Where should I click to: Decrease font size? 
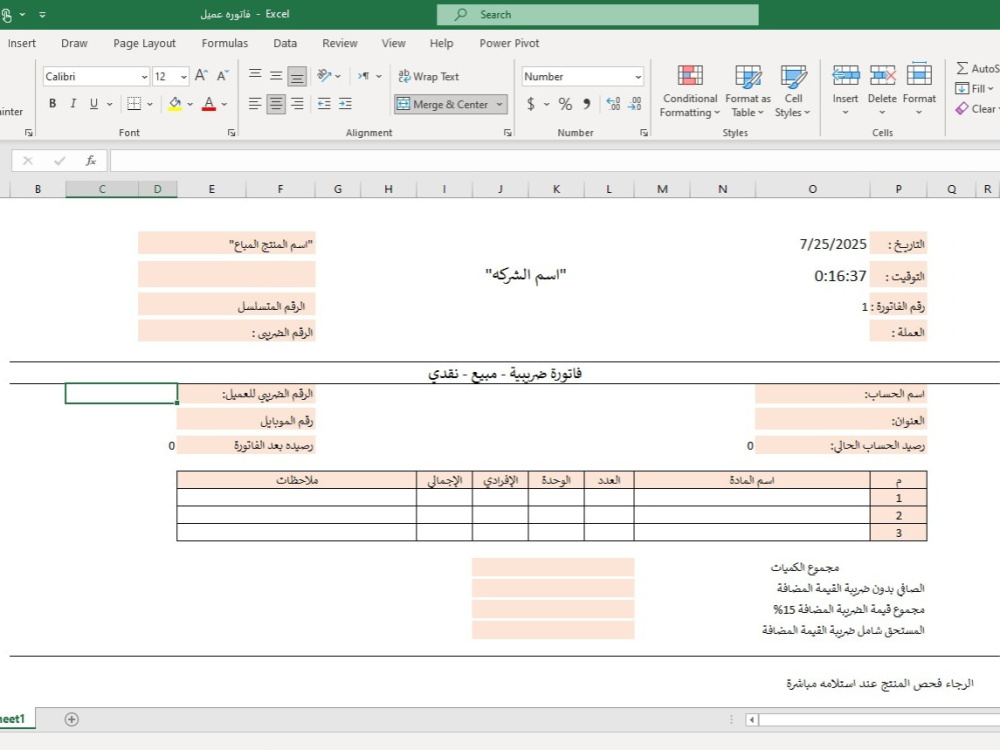coord(223,76)
